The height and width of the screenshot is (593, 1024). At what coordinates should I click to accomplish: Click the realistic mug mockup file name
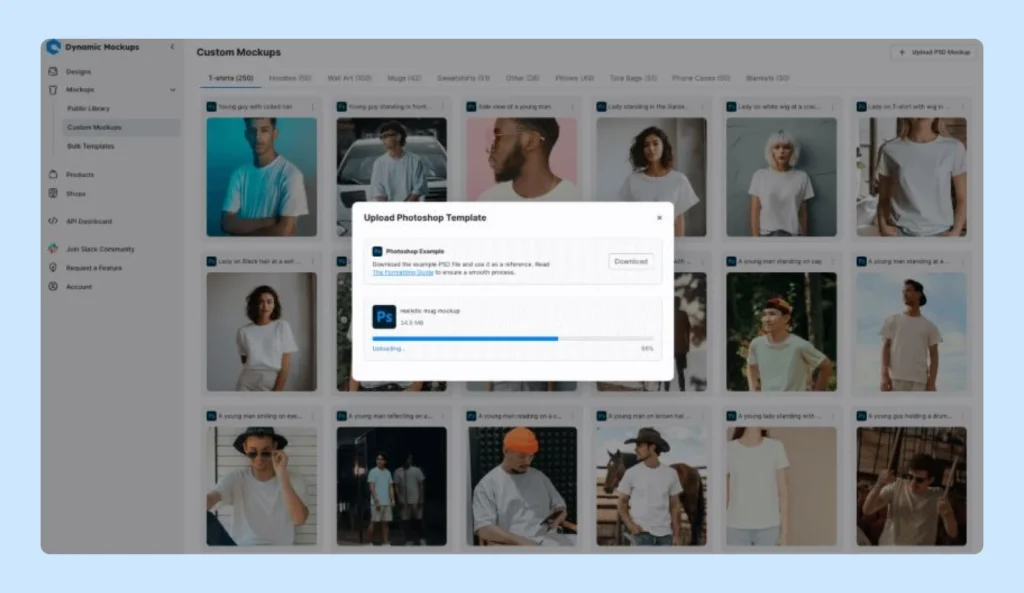[x=430, y=311]
